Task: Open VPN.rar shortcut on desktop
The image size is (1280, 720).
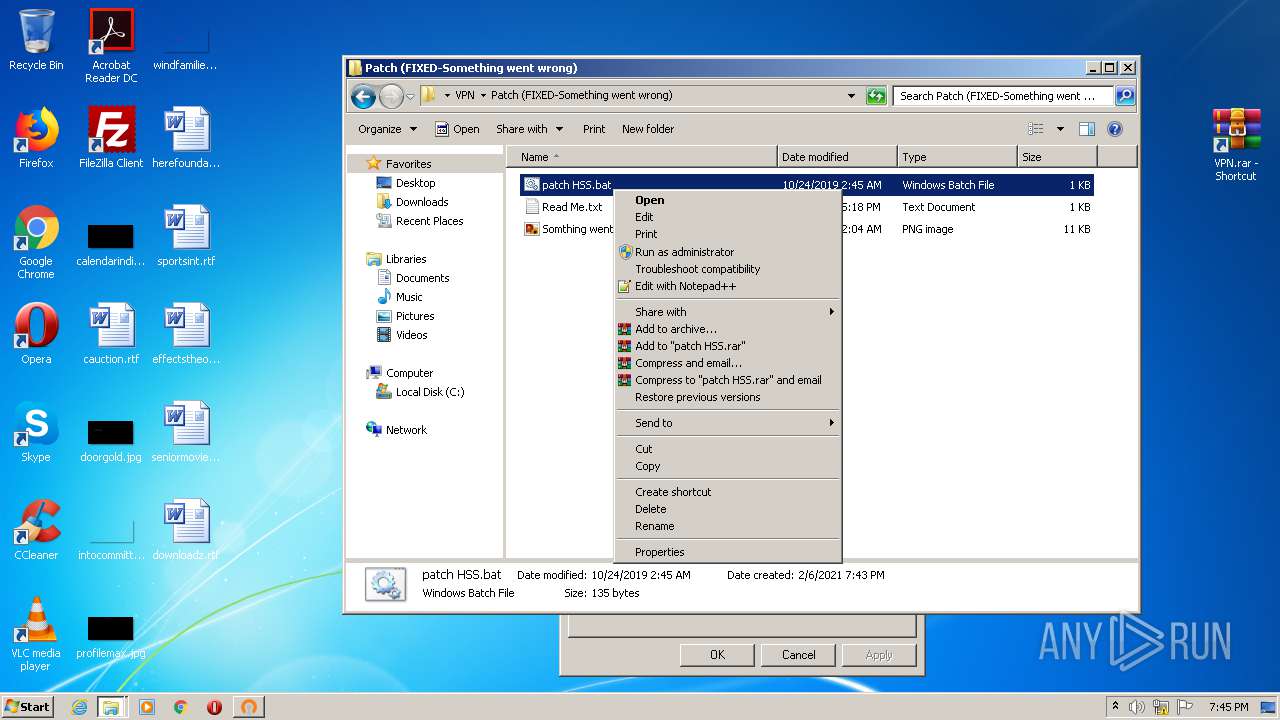Action: [1236, 144]
